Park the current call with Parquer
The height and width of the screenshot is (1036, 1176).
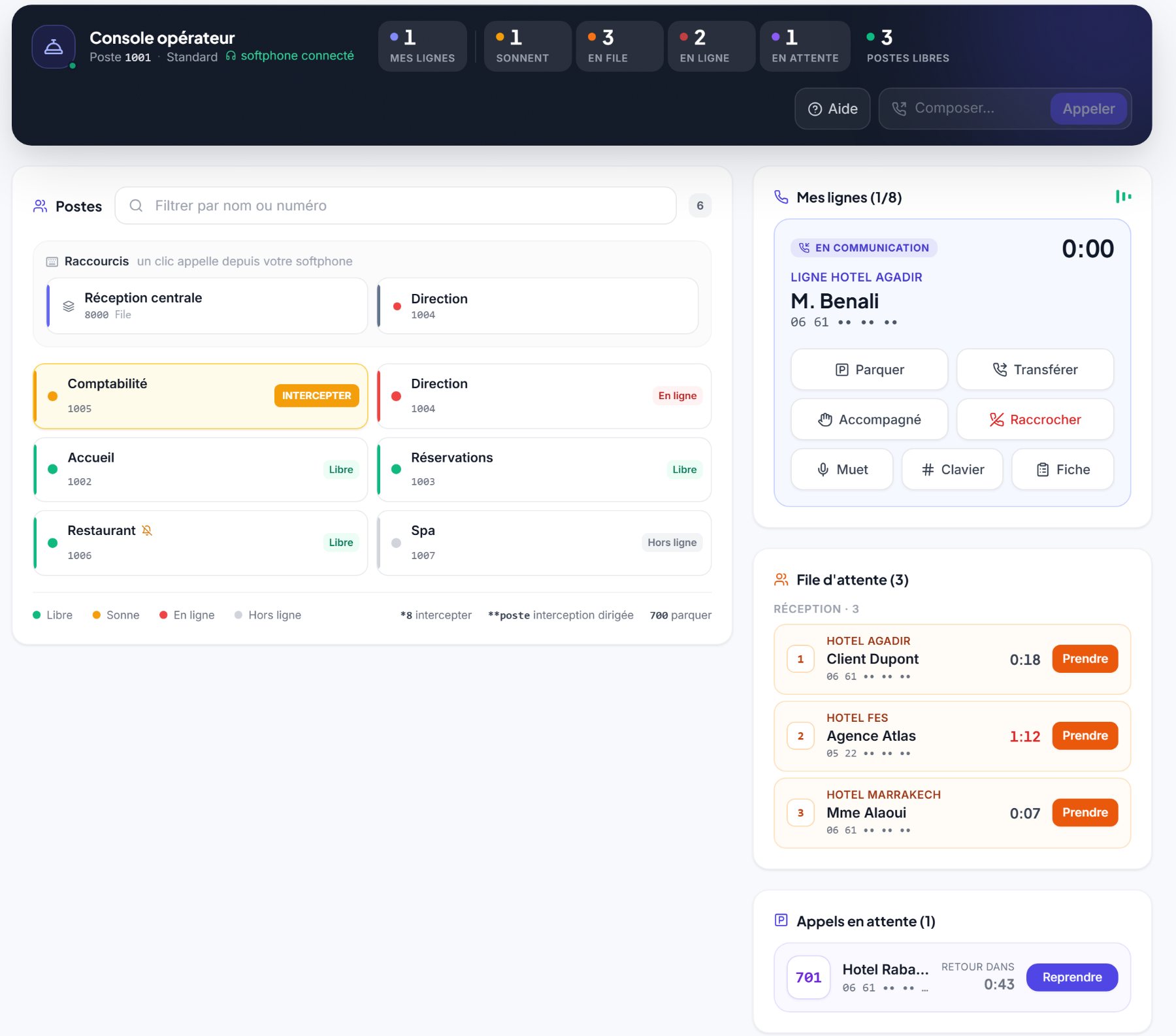(869, 370)
